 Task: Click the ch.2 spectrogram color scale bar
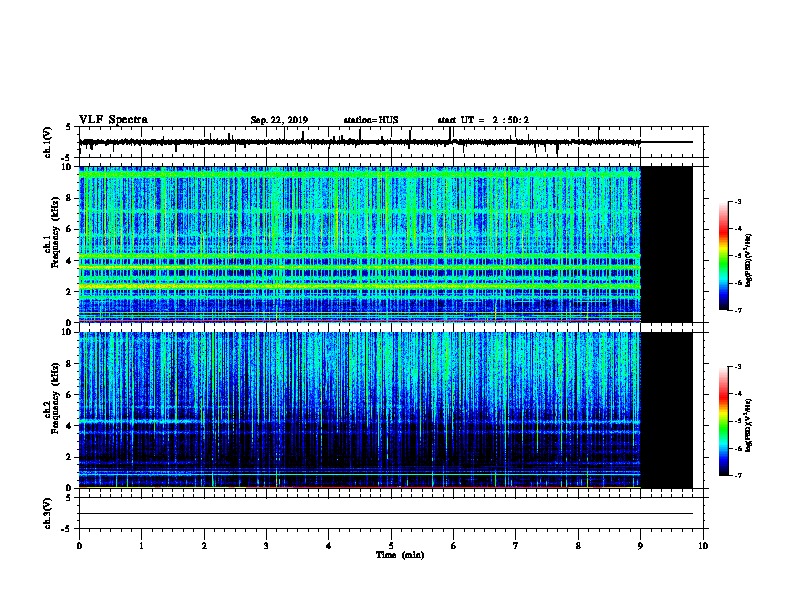point(723,421)
